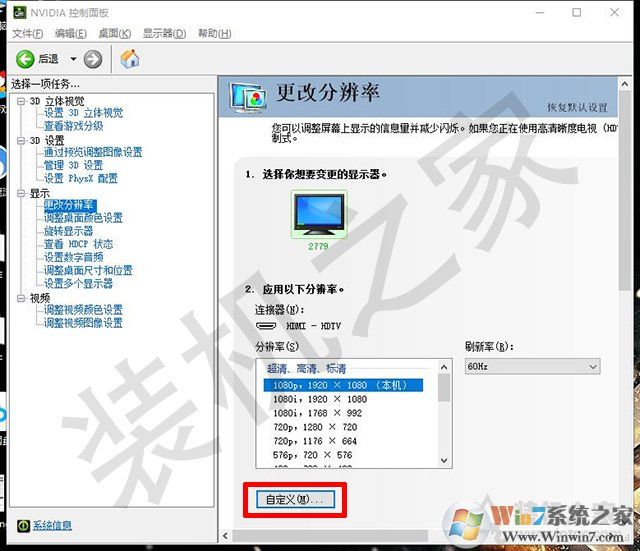Click the 超清、高清、标清 list header
This screenshot has height=551, width=640.
[x=306, y=369]
